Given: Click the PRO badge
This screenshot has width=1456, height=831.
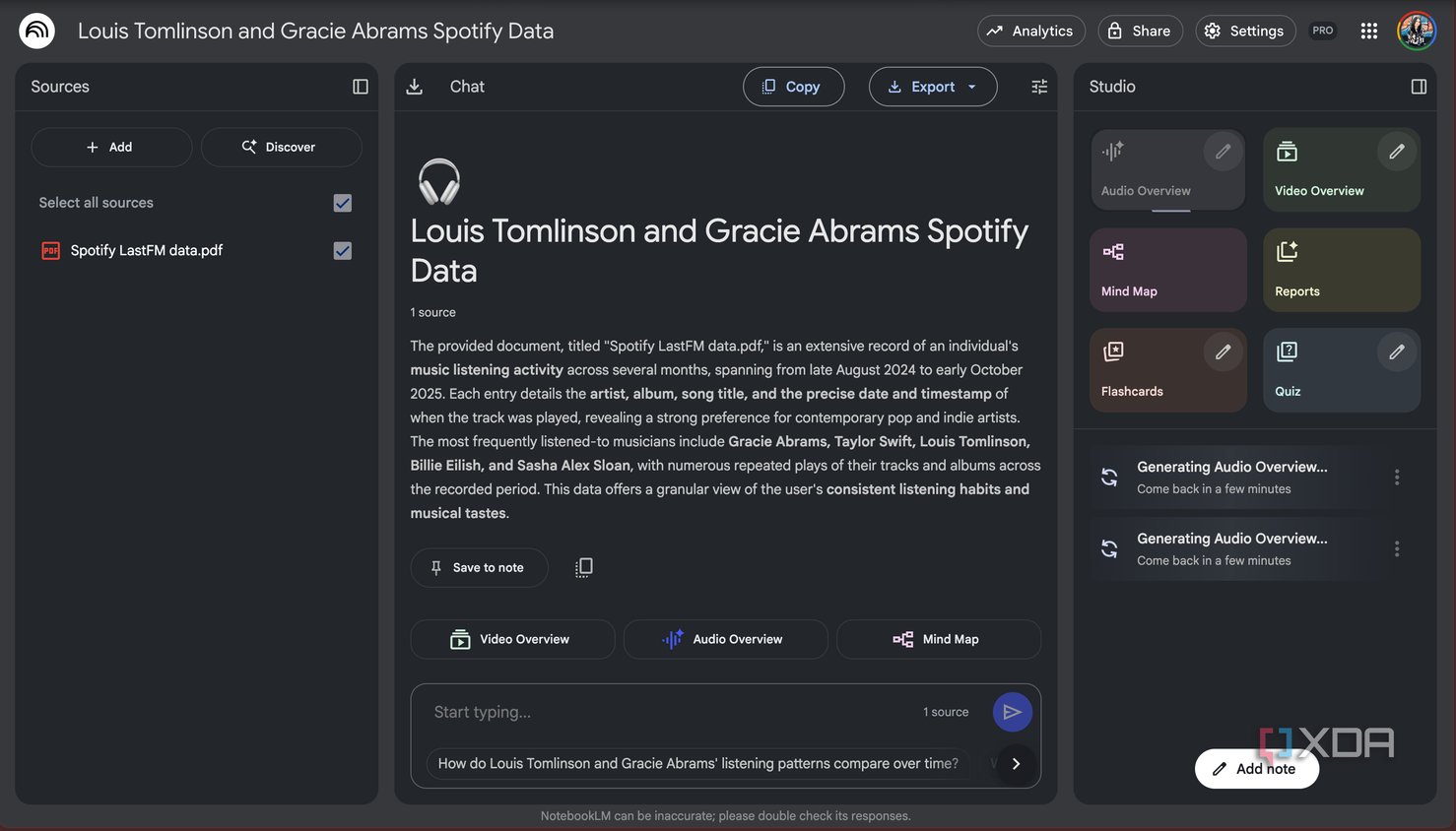Looking at the screenshot, I should [1323, 31].
